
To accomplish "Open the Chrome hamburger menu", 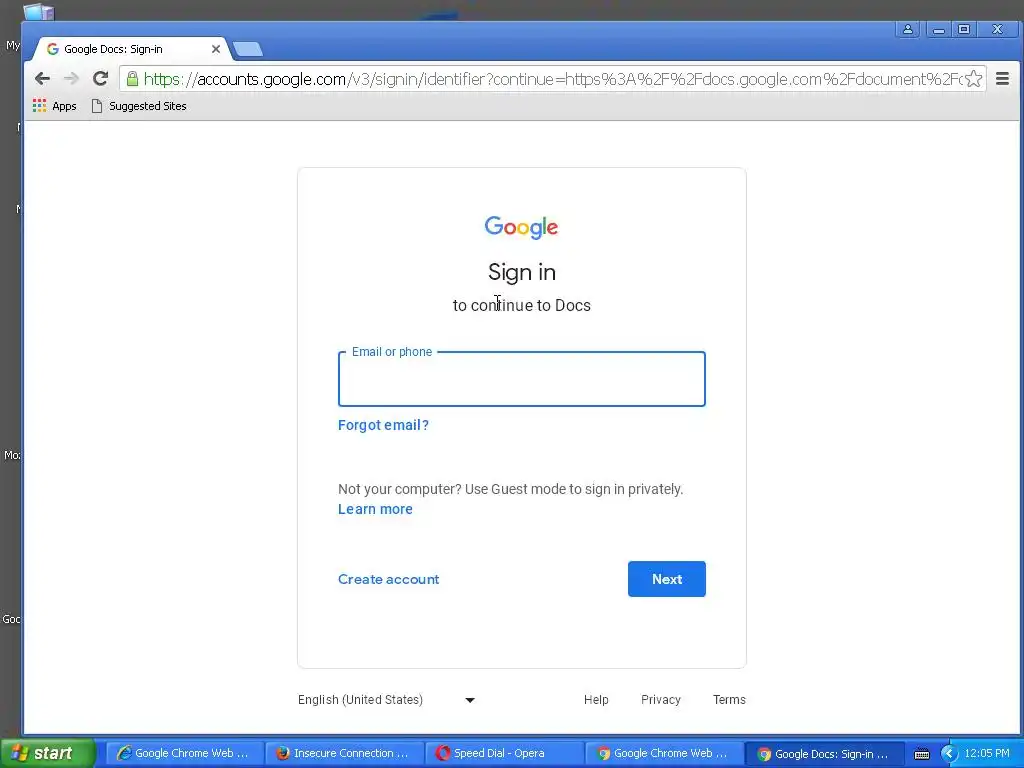I will [1002, 79].
